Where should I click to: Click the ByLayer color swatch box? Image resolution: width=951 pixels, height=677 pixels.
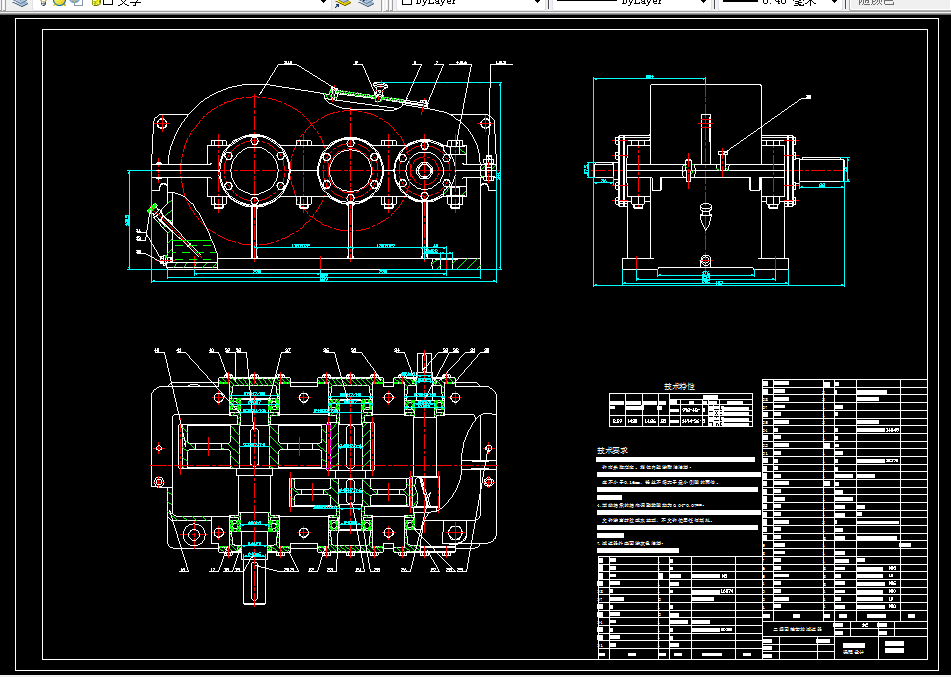(408, 2)
